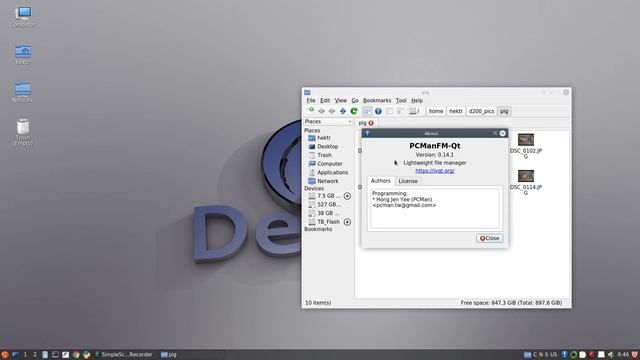Image resolution: width=640 pixels, height=360 pixels.
Task: Click the About dialog title bar close icon
Action: [x=502, y=133]
